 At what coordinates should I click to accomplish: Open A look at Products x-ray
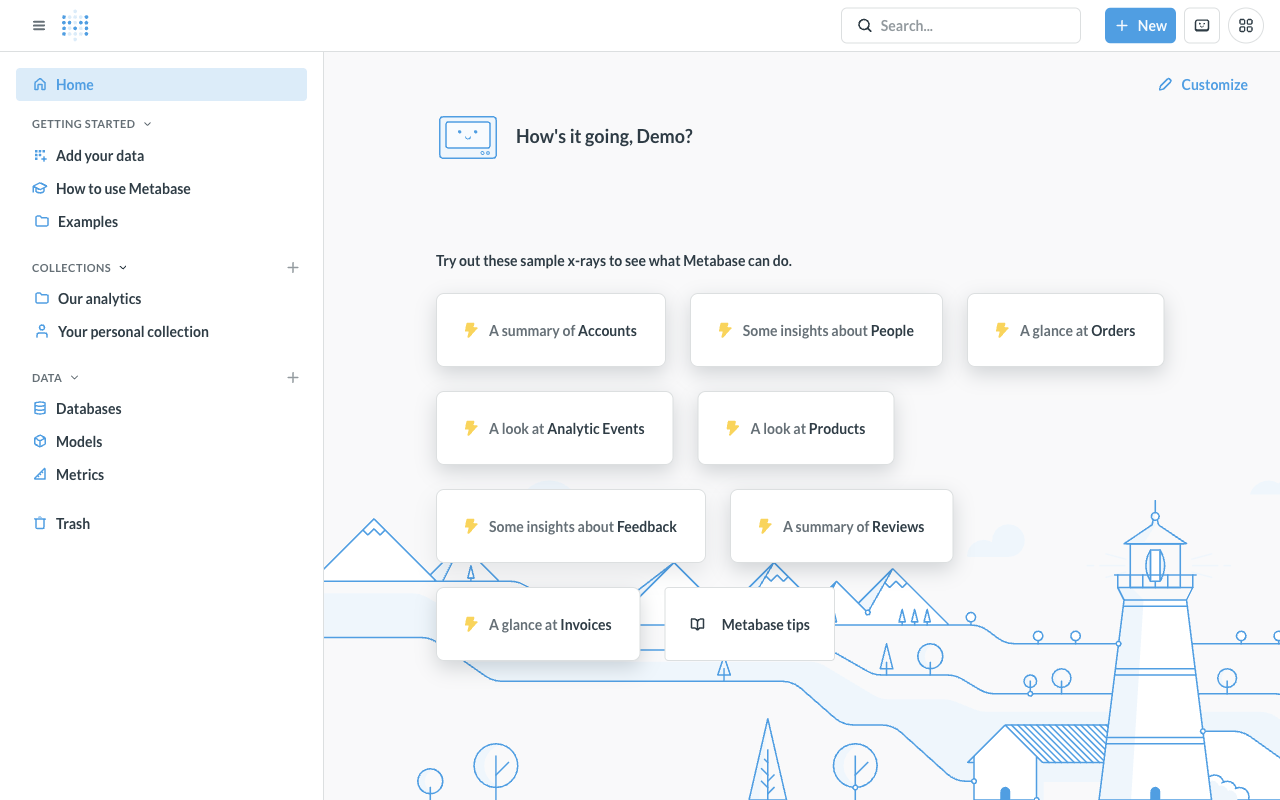click(796, 428)
